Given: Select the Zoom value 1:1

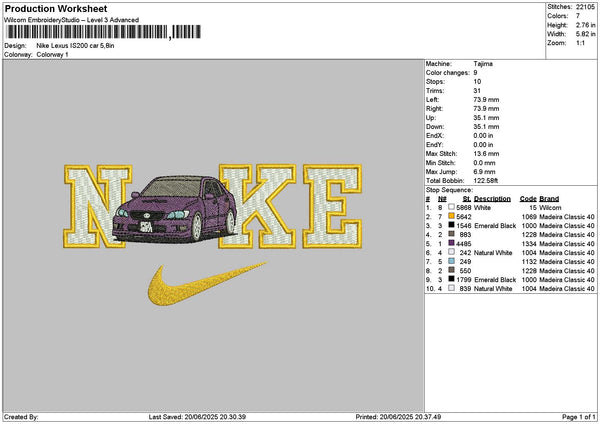Looking at the screenshot, I should (580, 43).
